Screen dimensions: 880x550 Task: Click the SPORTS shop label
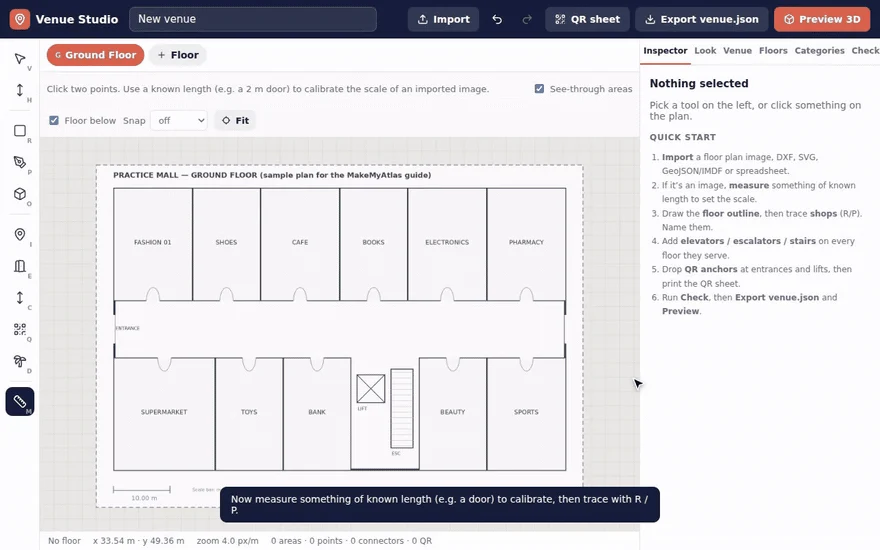click(x=526, y=412)
